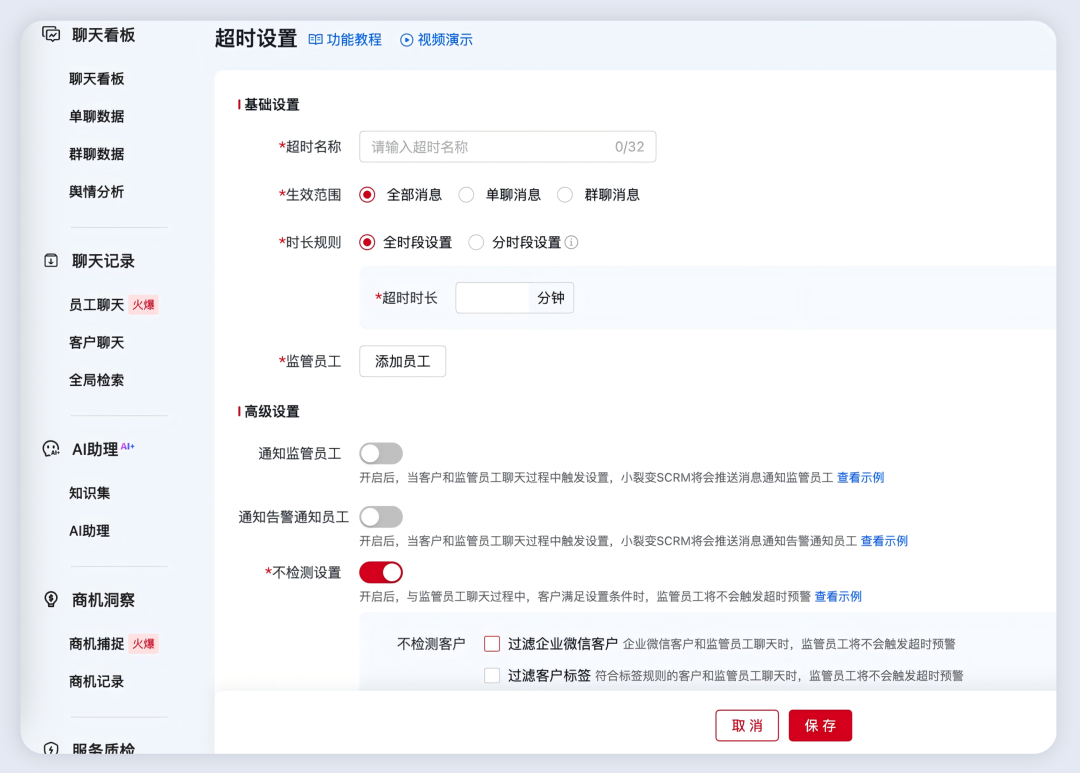Click the info icon beside 分时段设置
1080x773 pixels.
[570, 242]
